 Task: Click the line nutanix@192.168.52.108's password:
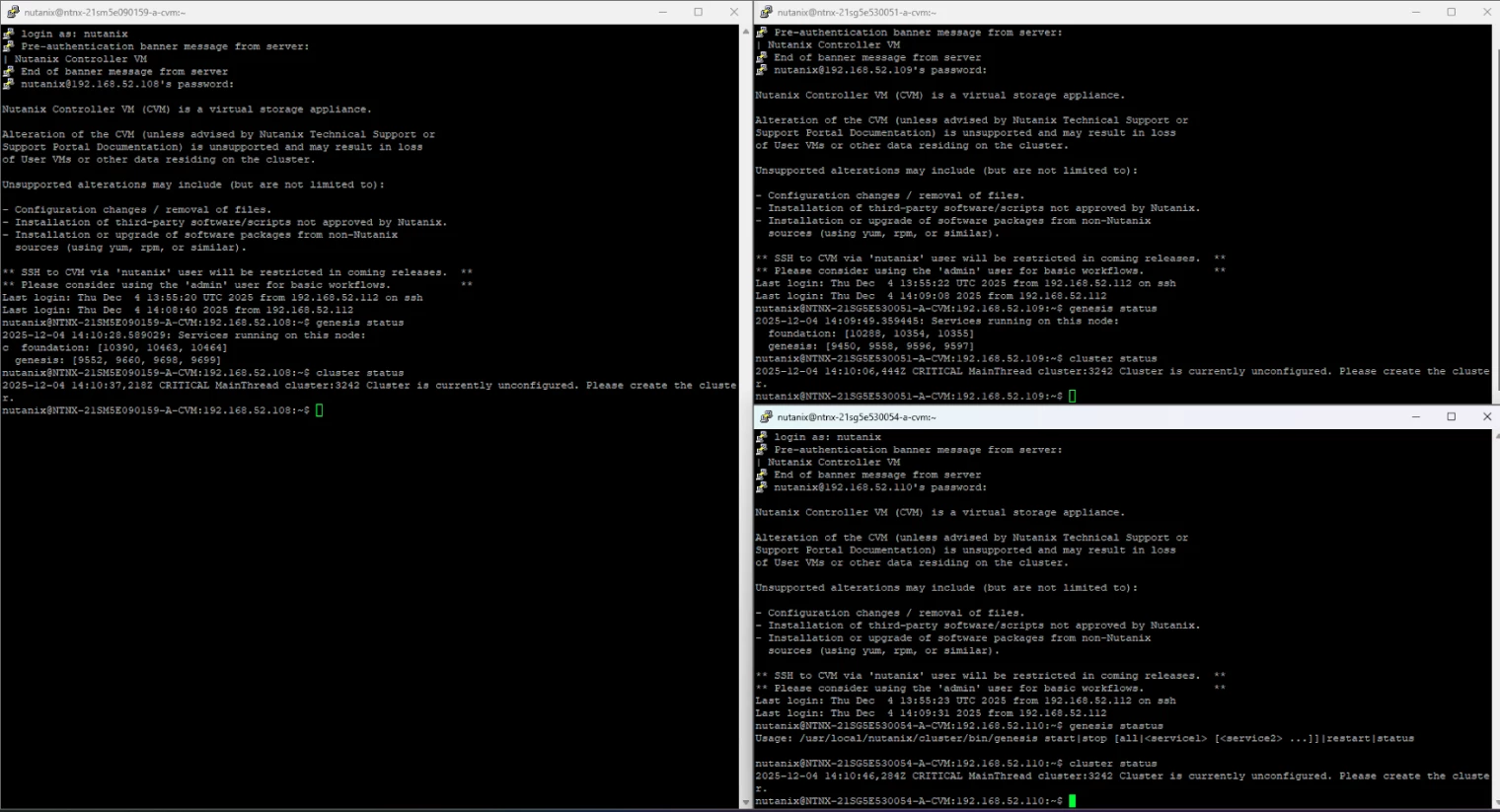pos(127,84)
